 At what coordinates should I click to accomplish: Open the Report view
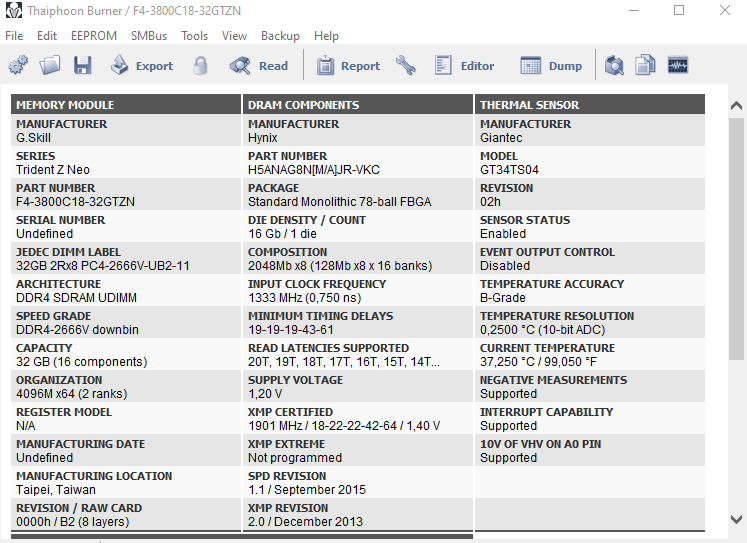[348, 65]
